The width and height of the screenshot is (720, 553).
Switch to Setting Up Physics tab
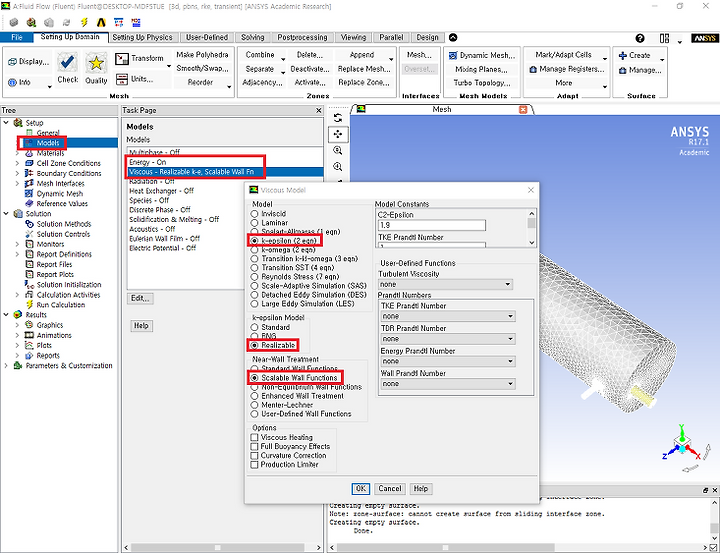click(142, 37)
